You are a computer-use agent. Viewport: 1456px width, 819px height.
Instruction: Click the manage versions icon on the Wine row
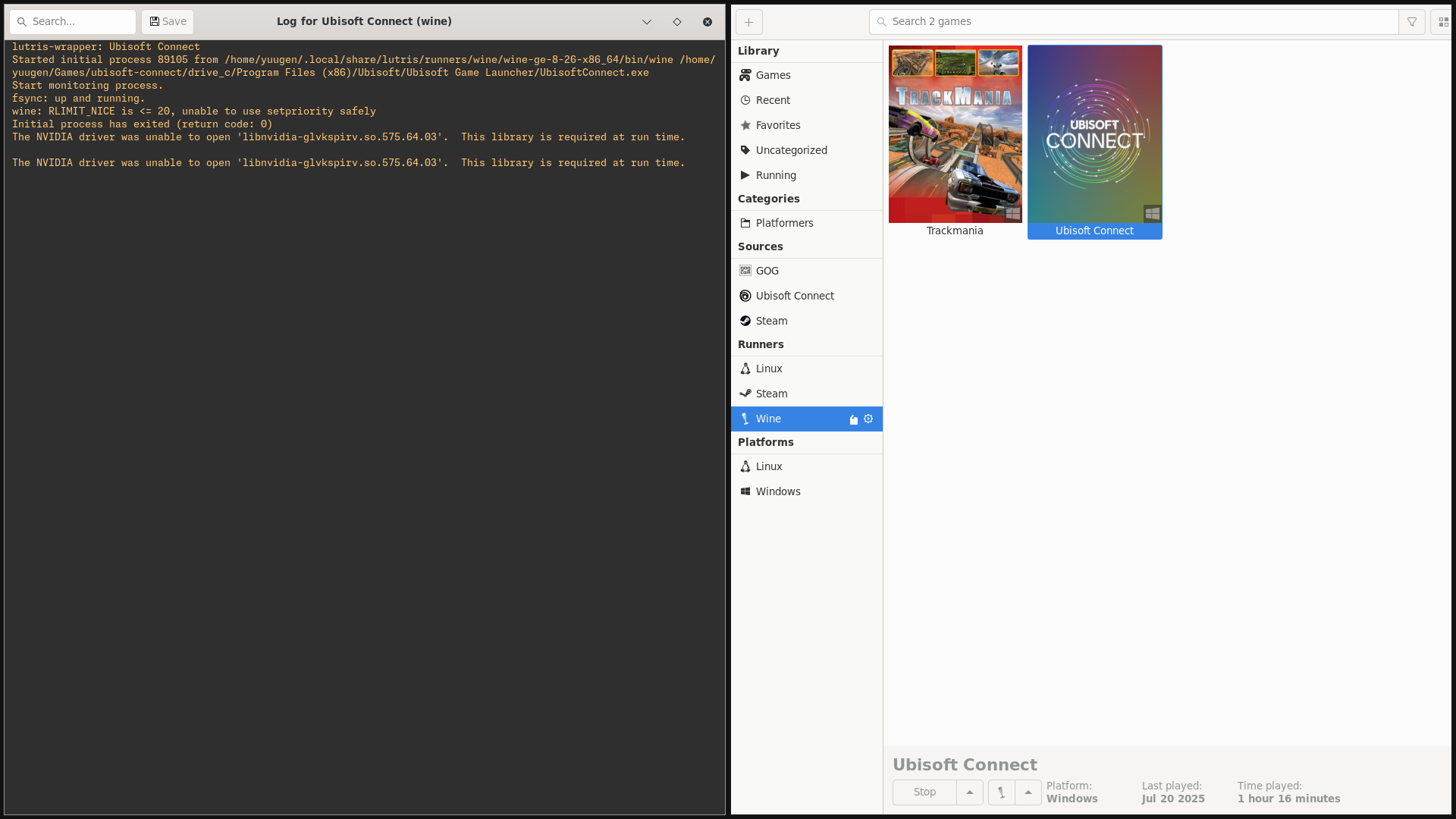854,419
